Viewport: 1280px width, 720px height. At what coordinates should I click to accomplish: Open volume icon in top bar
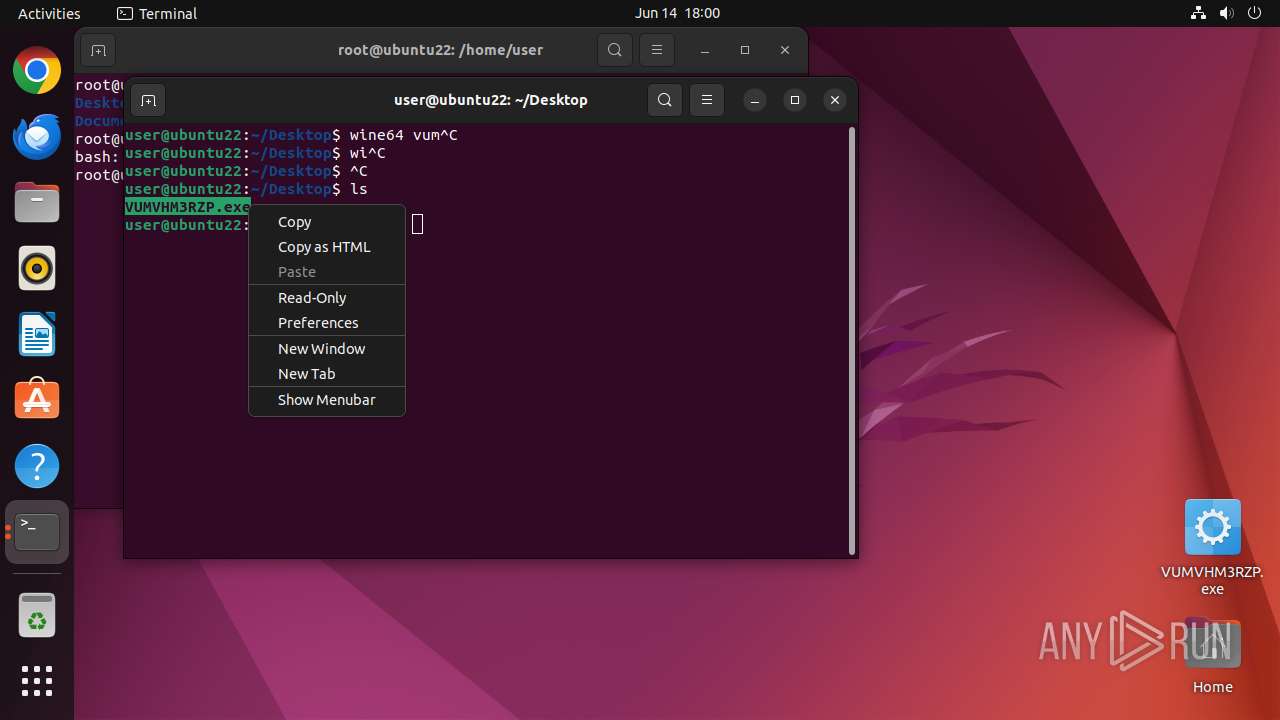[x=1227, y=13]
